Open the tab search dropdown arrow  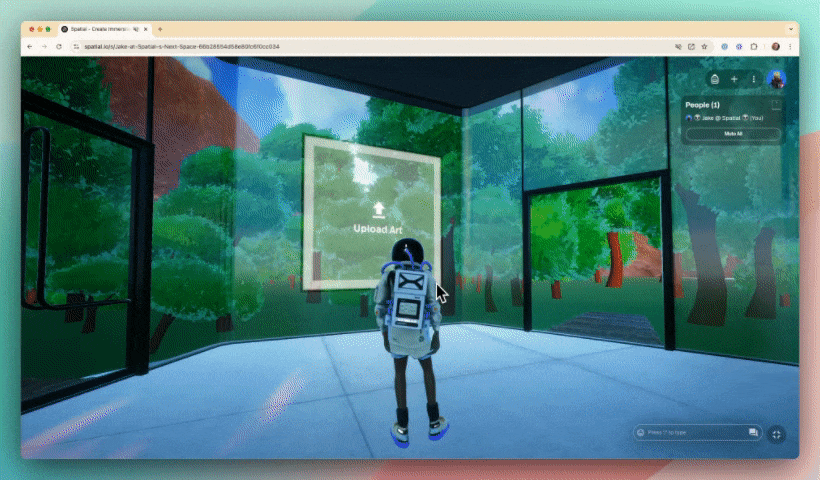pyautogui.click(x=791, y=29)
